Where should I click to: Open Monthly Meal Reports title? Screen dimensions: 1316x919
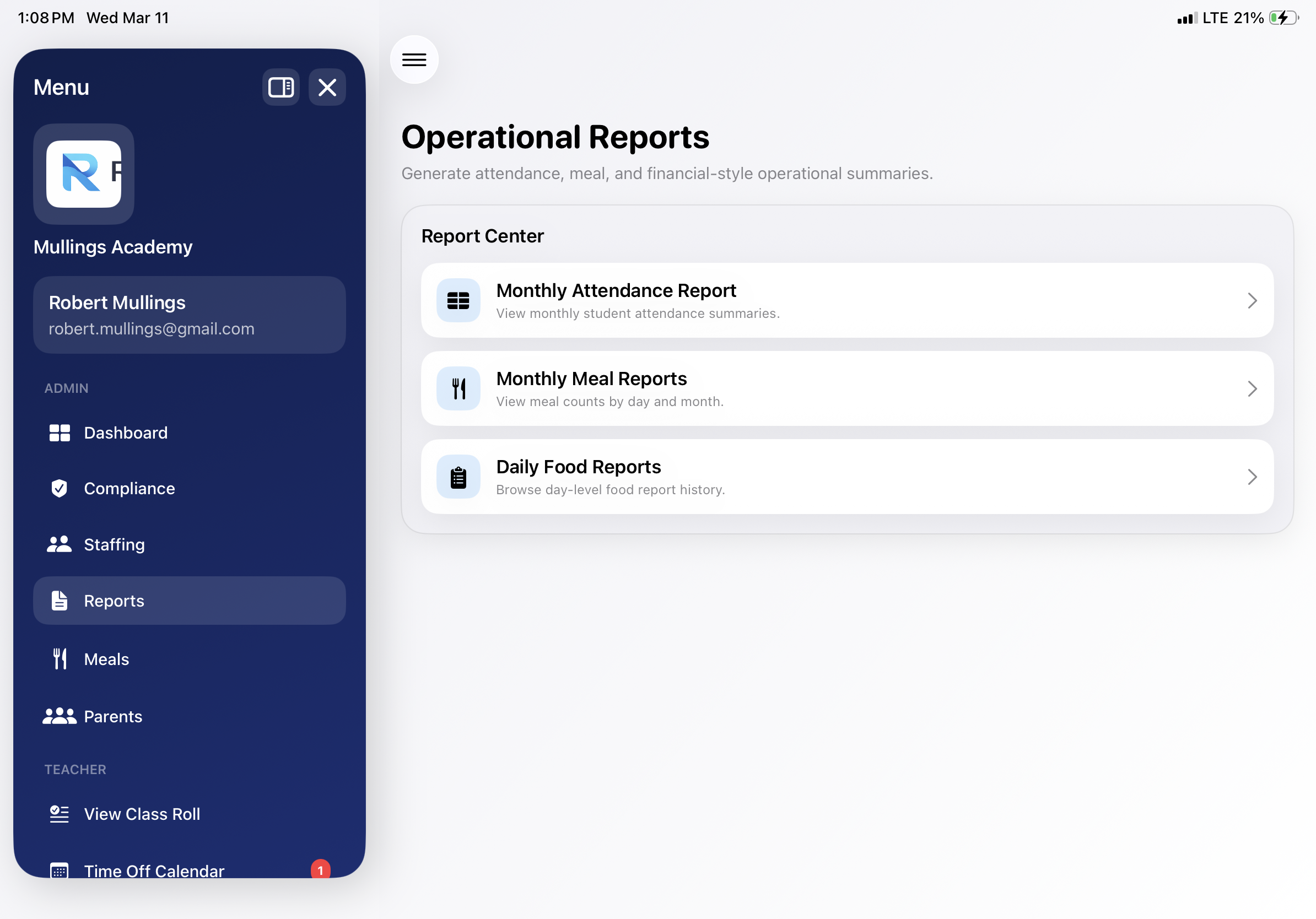pos(591,379)
